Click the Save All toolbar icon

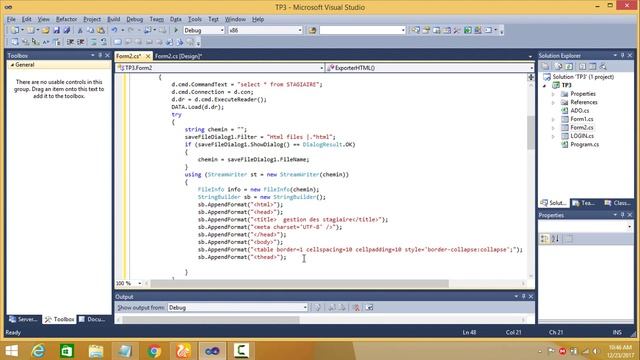pos(67,30)
